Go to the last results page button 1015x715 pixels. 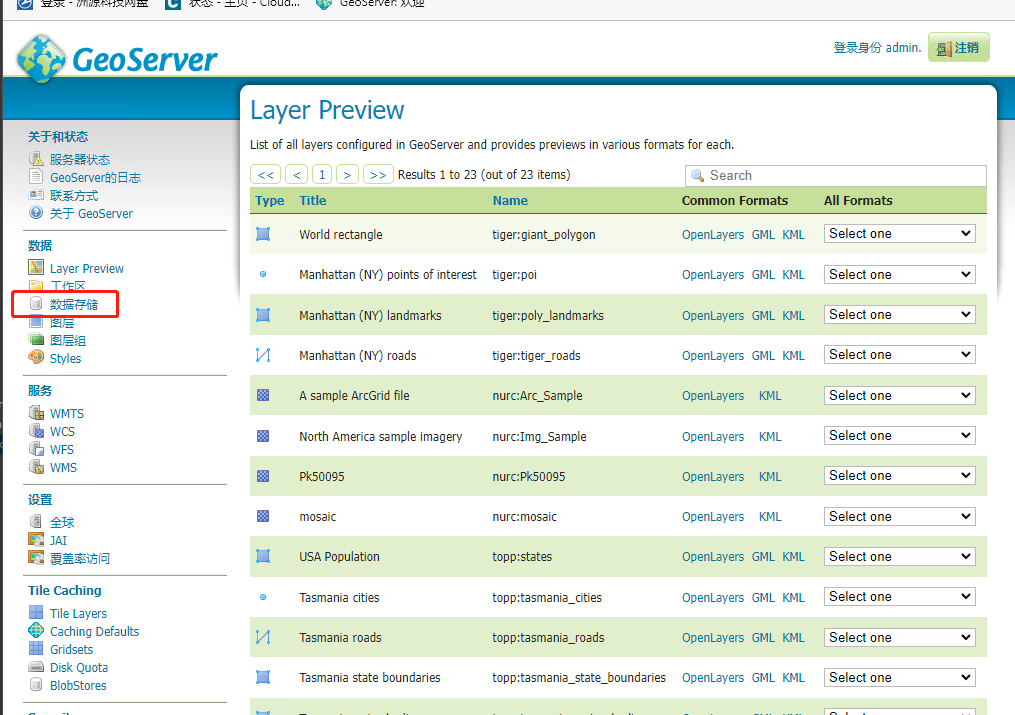click(377, 175)
